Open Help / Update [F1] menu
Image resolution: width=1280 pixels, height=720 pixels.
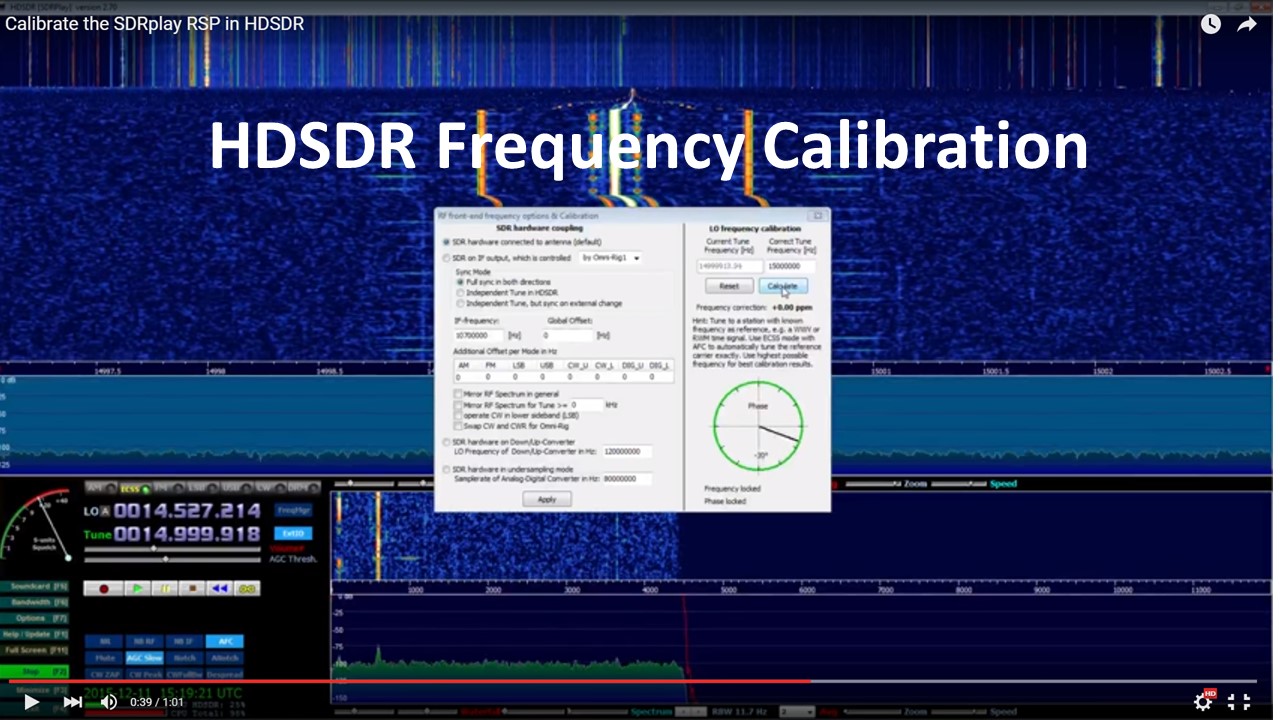(x=35, y=634)
